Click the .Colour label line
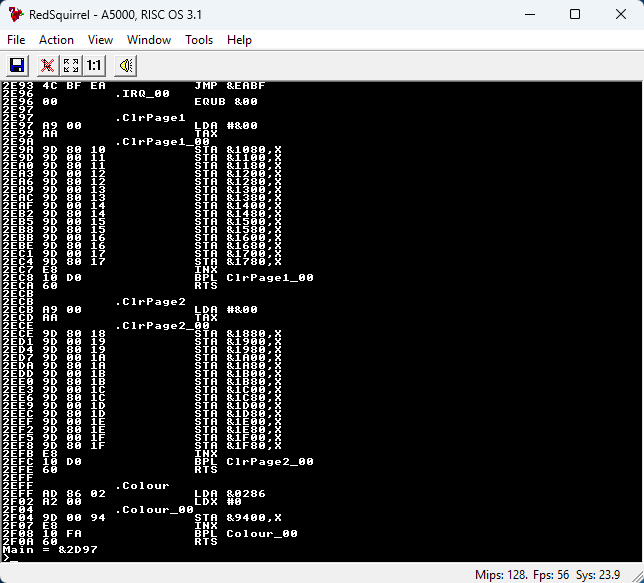 142,486
